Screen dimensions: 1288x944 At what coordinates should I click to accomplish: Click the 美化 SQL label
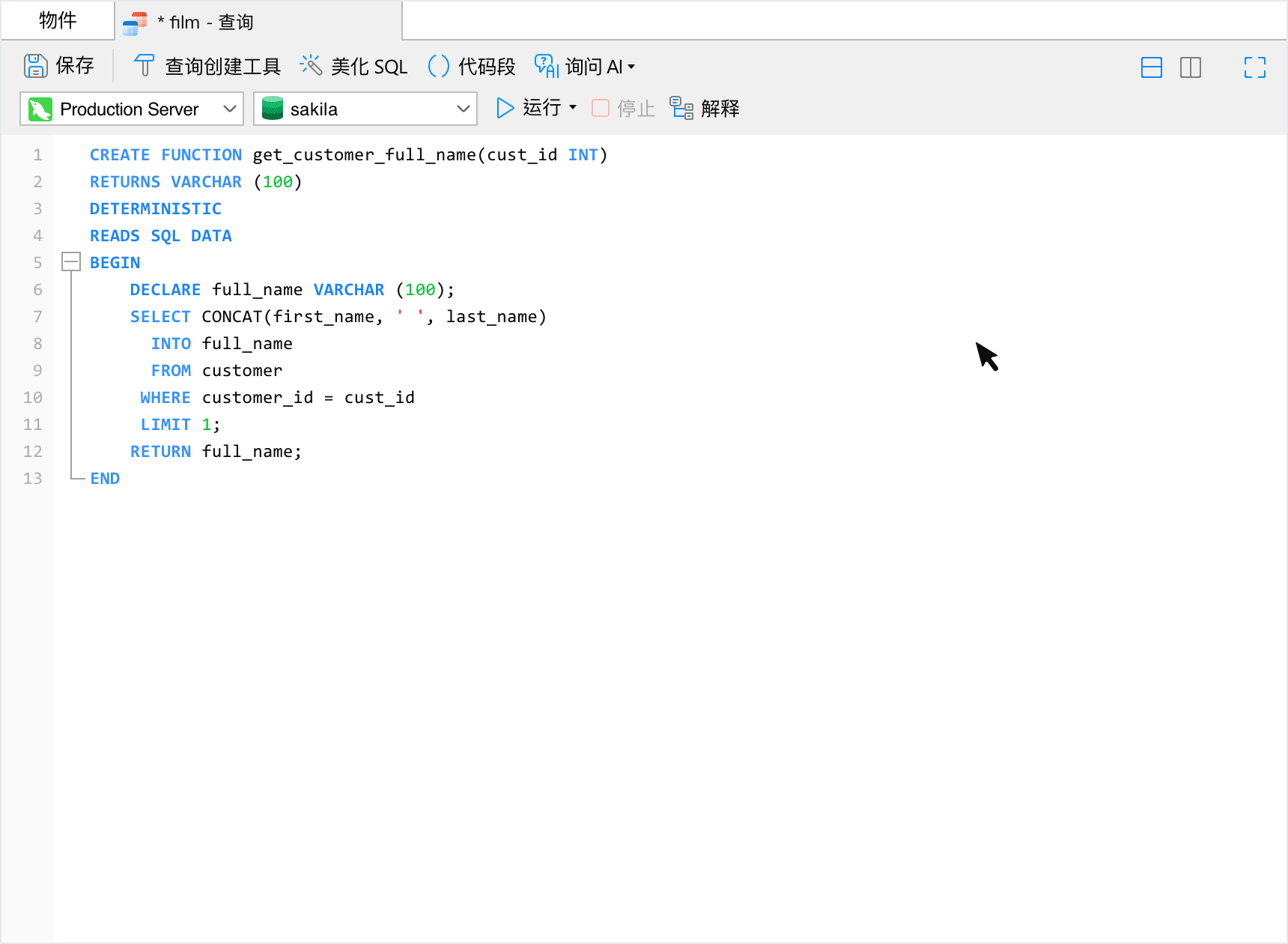(369, 67)
